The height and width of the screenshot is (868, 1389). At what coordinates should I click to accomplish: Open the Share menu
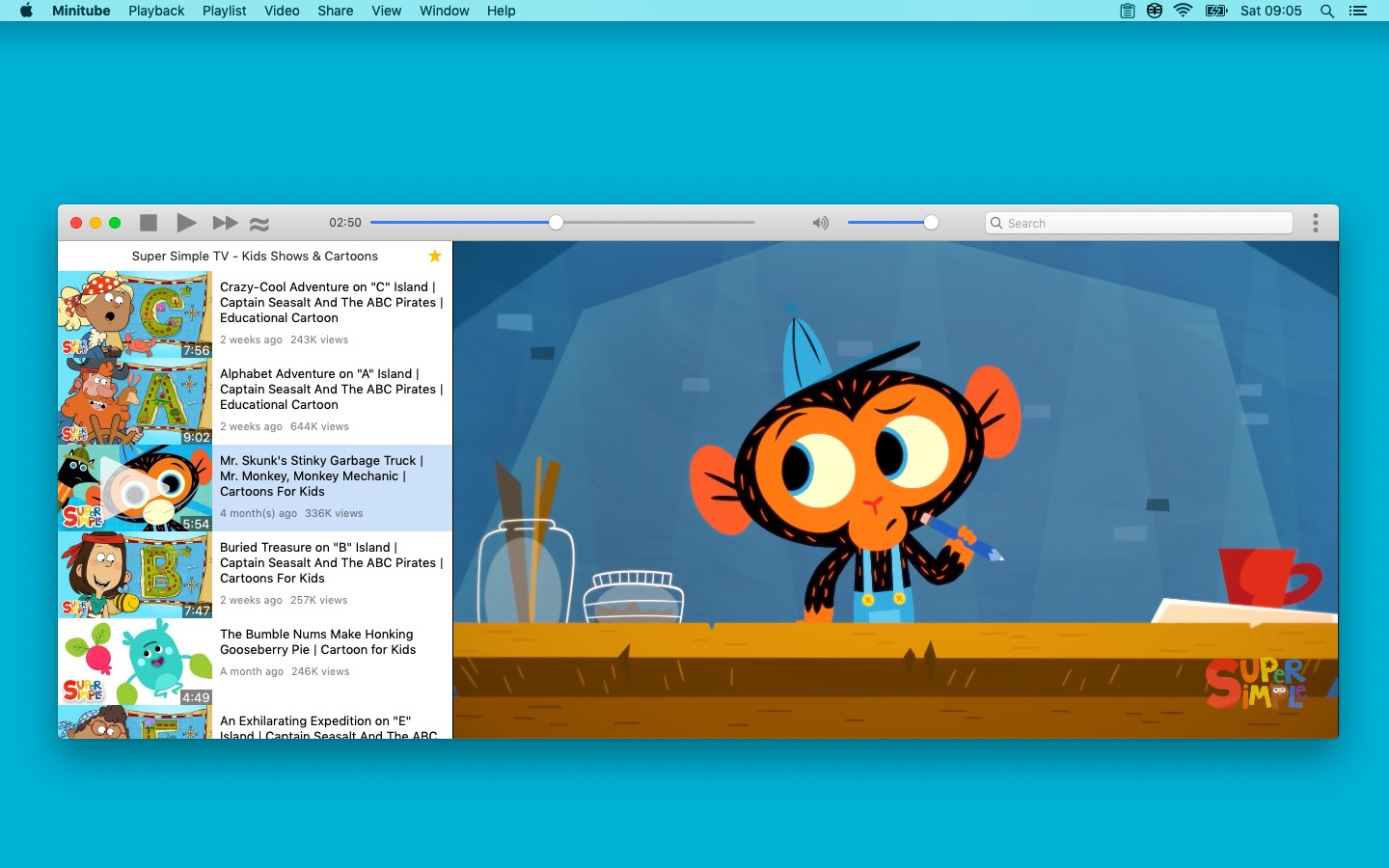[x=335, y=11]
